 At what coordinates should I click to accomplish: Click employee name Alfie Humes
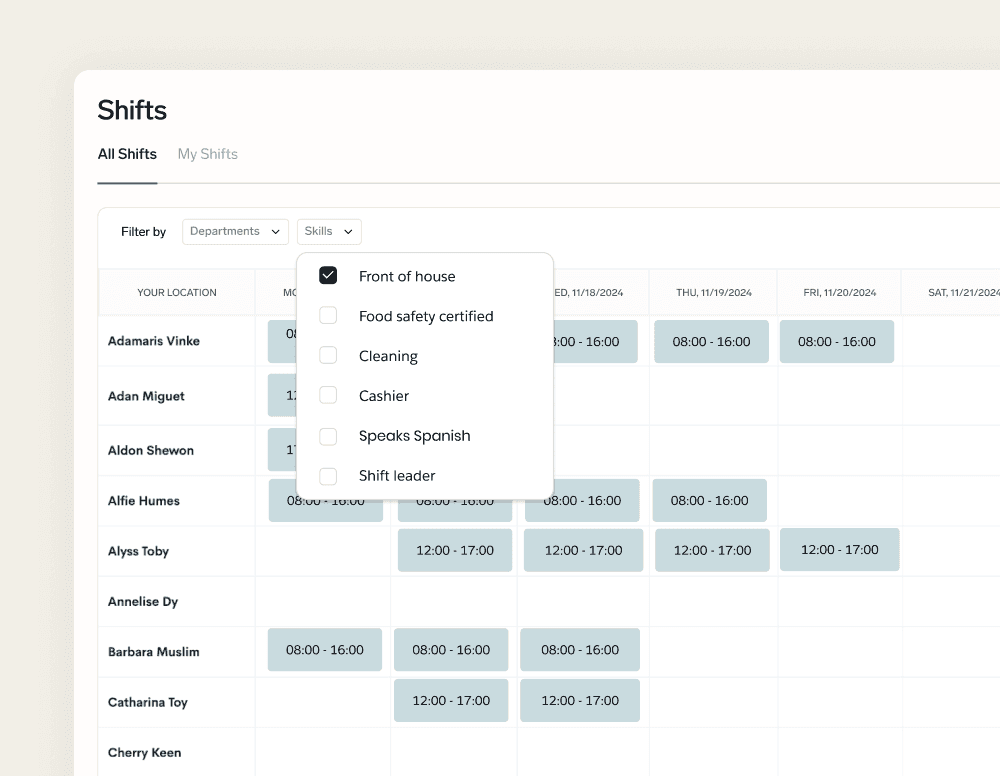click(x=143, y=501)
